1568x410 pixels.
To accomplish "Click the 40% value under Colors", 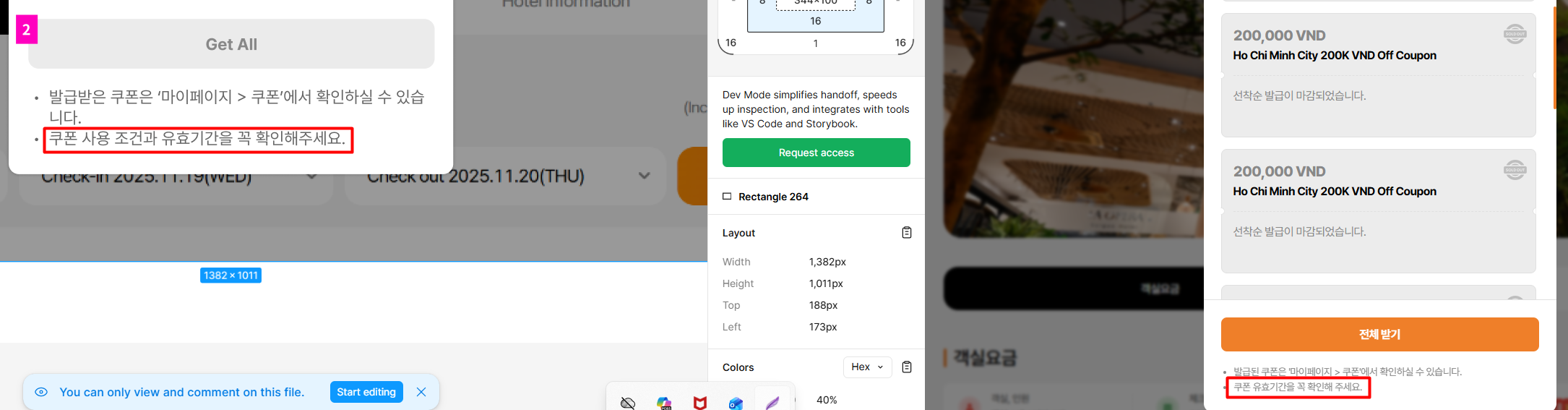I will (x=827, y=400).
